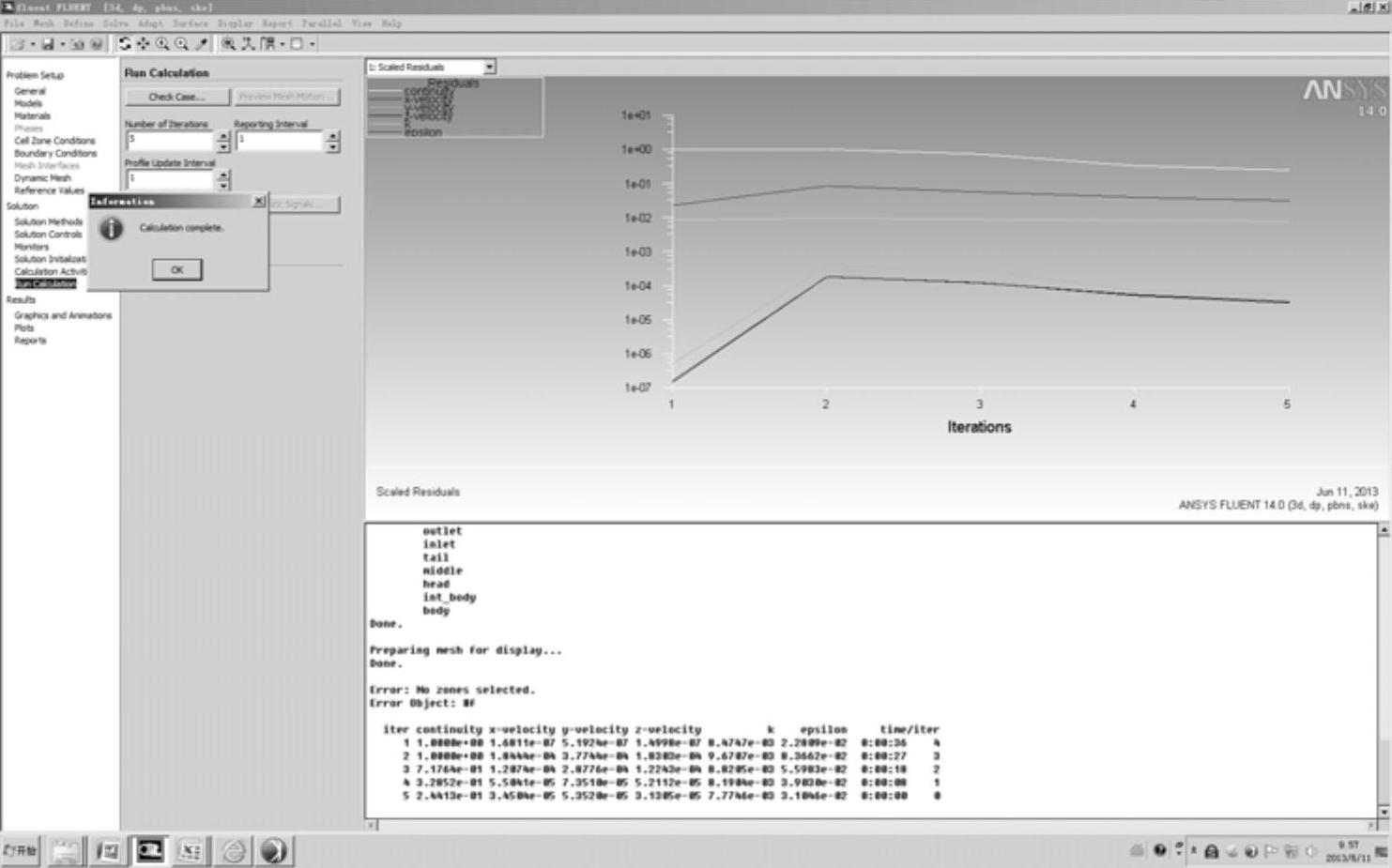Click the Zoom in toolbar icon
Screen dimensions: 1392x868
point(162,44)
